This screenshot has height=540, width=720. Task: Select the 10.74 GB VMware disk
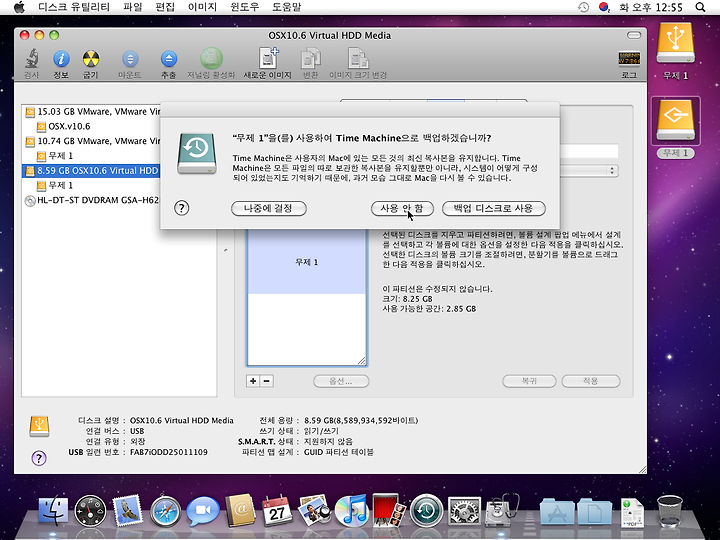pos(93,141)
